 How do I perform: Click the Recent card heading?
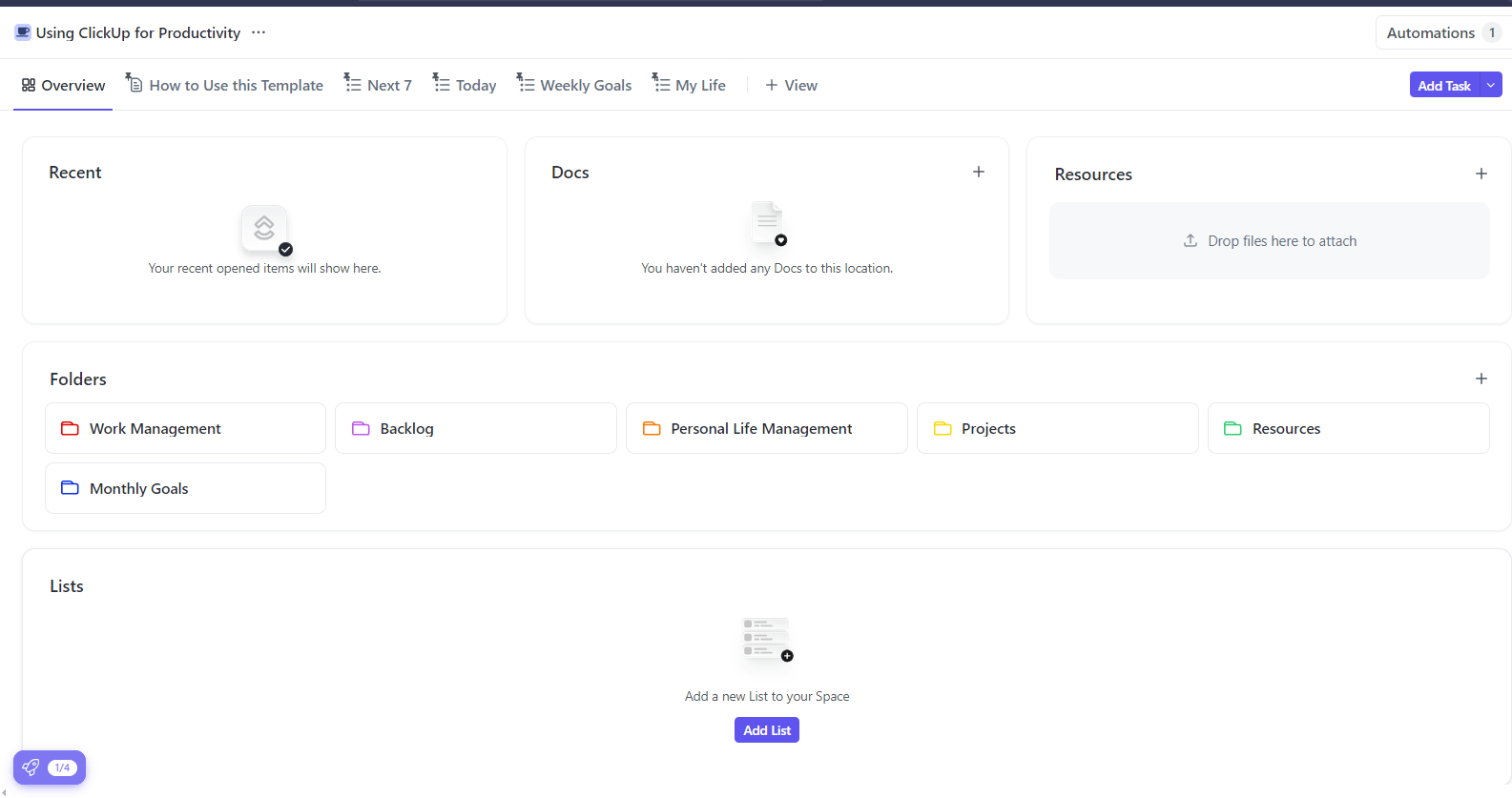coord(75,173)
